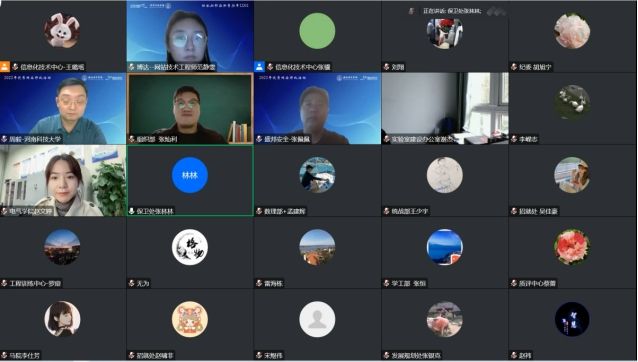Select the red flower avatar
The image size is (638, 362).
click(x=572, y=247)
